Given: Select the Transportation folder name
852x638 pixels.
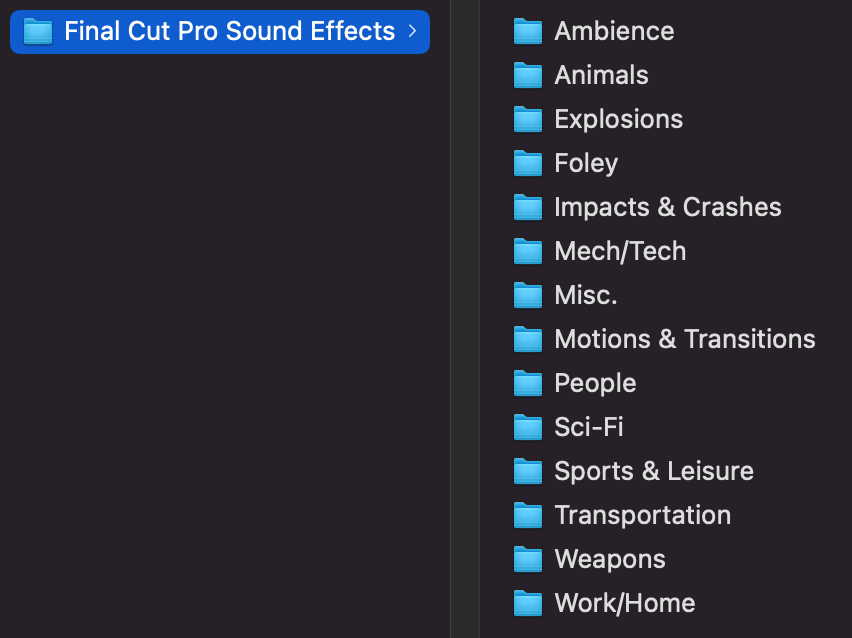Looking at the screenshot, I should pos(642,516).
